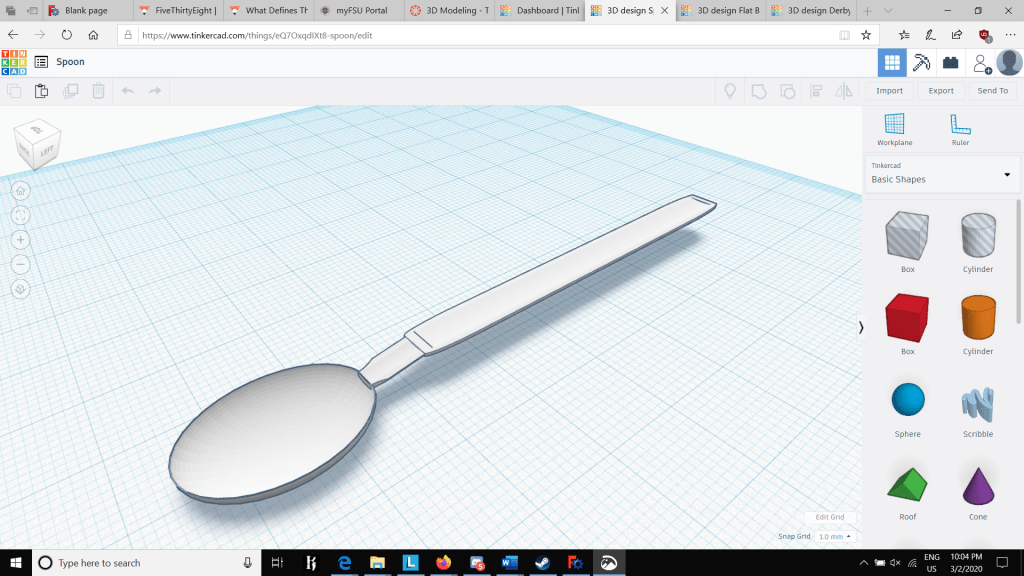Paste with the clipboard toolbar icon
Screen dimensions: 1024x576
41,91
